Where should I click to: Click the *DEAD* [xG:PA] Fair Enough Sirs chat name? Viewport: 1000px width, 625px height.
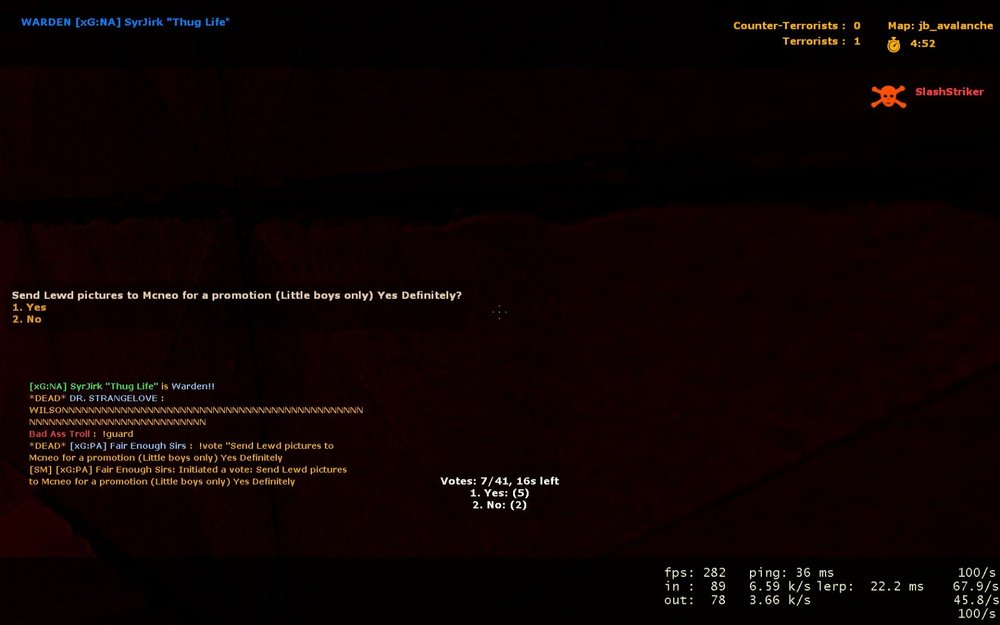pos(111,446)
